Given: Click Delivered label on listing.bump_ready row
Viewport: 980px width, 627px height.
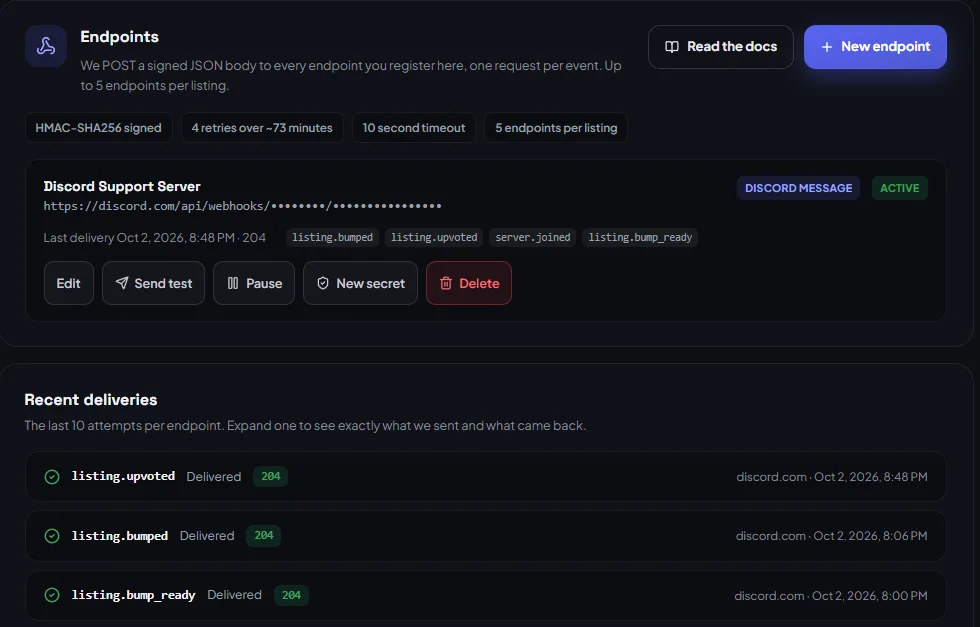Looking at the screenshot, I should point(234,594).
